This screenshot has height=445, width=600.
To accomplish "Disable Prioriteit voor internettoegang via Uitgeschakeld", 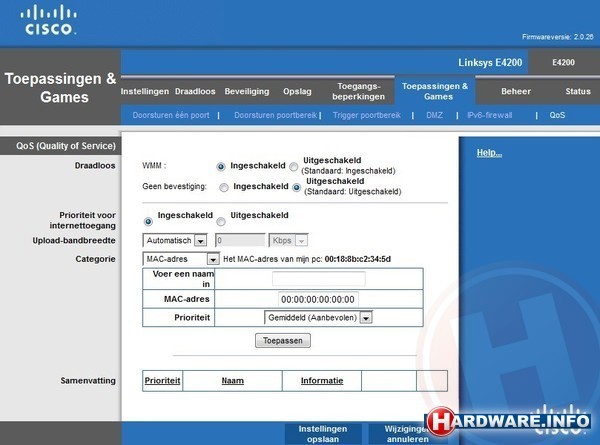I will tap(221, 222).
